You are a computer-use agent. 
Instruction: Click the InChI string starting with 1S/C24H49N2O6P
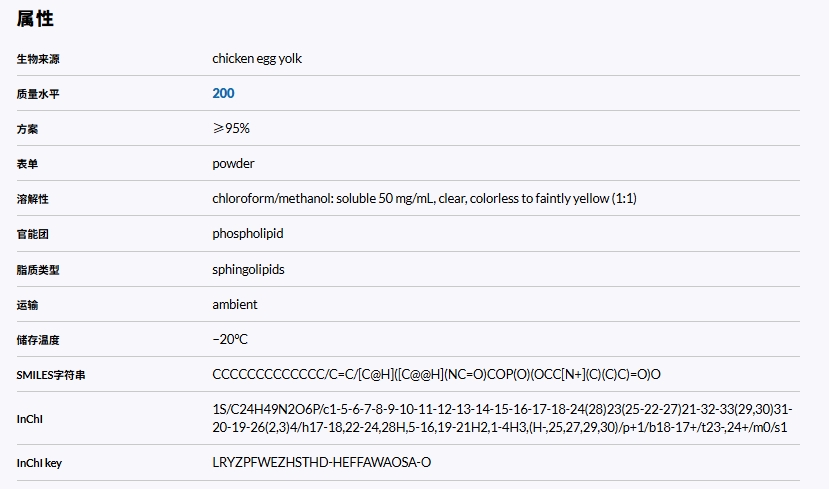(x=502, y=418)
